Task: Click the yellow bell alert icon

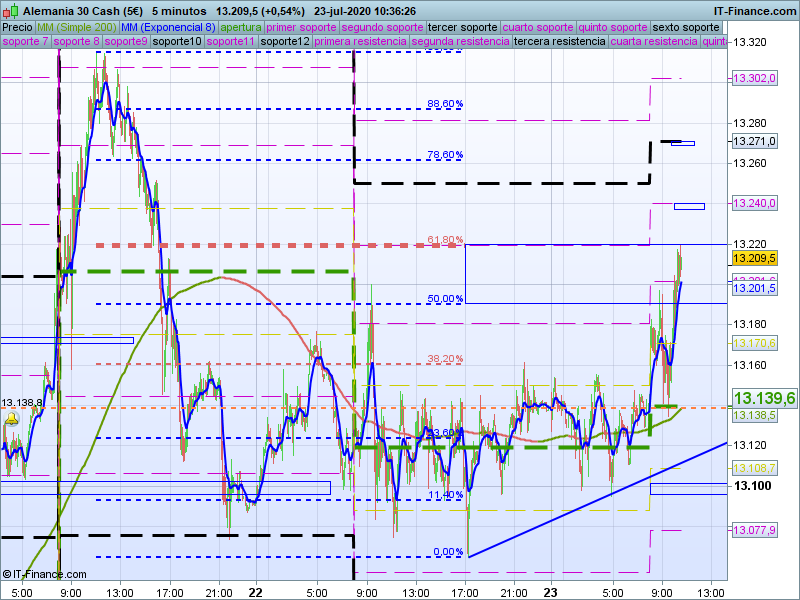Action: click(x=12, y=419)
